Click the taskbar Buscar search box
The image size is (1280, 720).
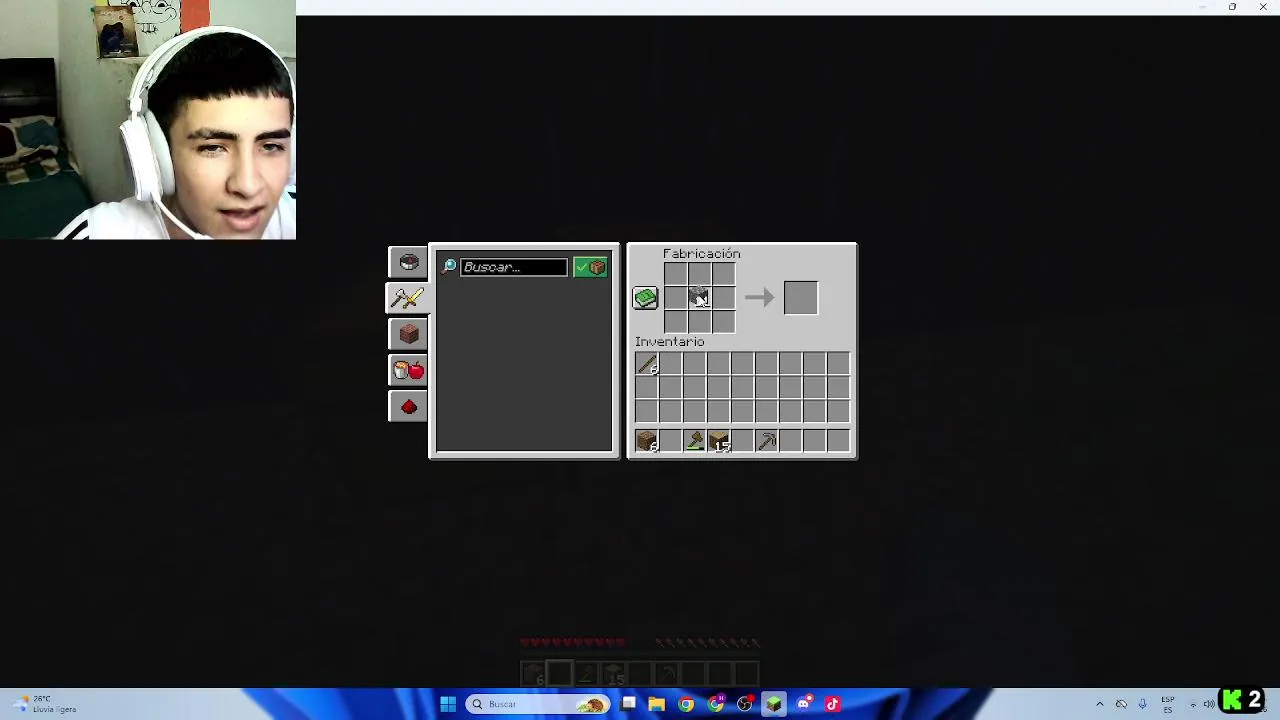pyautogui.click(x=538, y=704)
